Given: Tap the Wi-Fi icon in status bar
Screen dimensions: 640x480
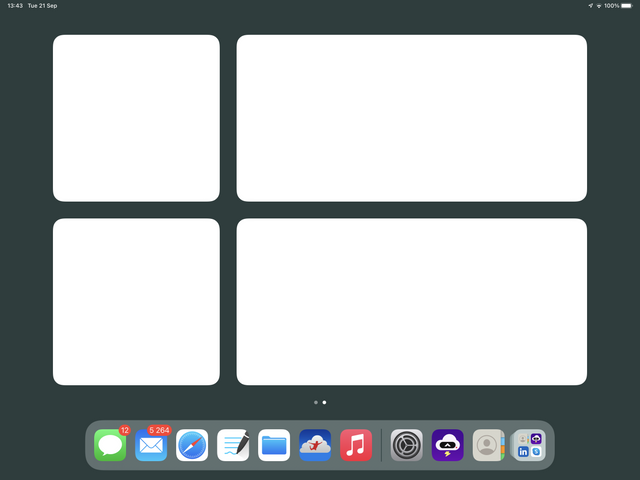Looking at the screenshot, I should 599,6.
